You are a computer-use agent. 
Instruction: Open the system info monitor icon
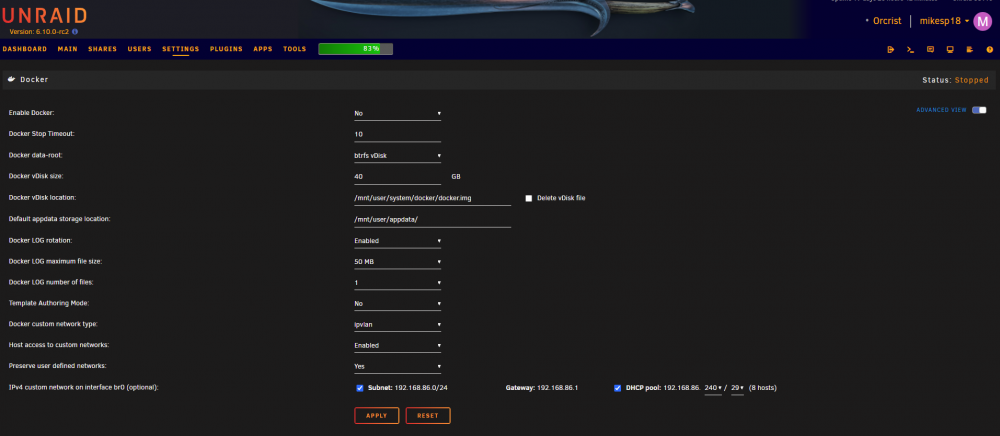point(950,49)
